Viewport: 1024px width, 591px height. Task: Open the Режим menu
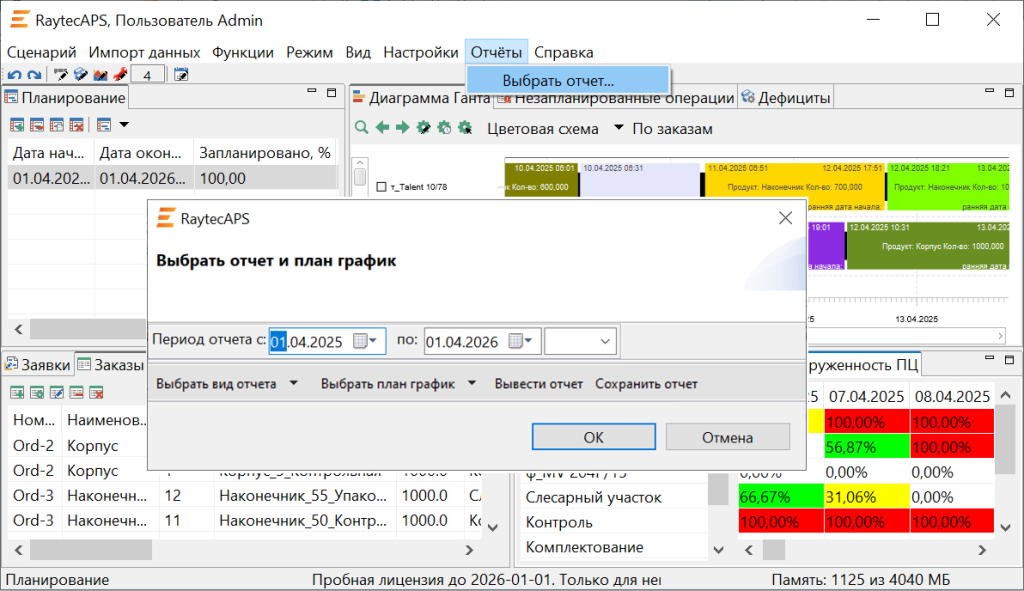pyautogui.click(x=310, y=52)
